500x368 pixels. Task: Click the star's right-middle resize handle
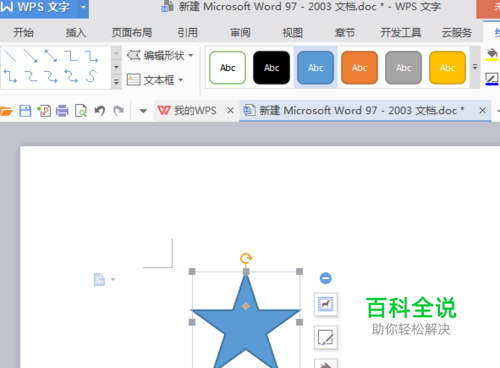pos(300,322)
